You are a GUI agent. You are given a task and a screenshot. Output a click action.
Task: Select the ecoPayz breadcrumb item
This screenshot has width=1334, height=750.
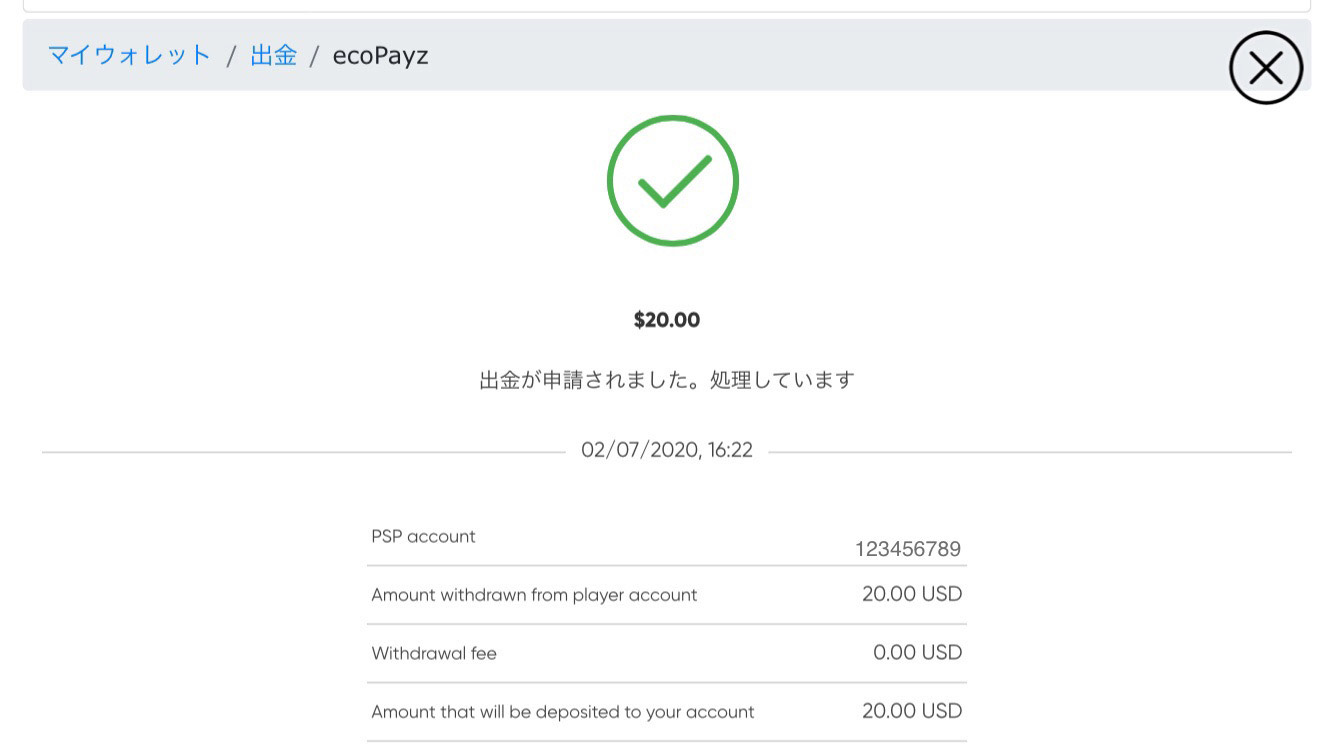click(x=380, y=55)
